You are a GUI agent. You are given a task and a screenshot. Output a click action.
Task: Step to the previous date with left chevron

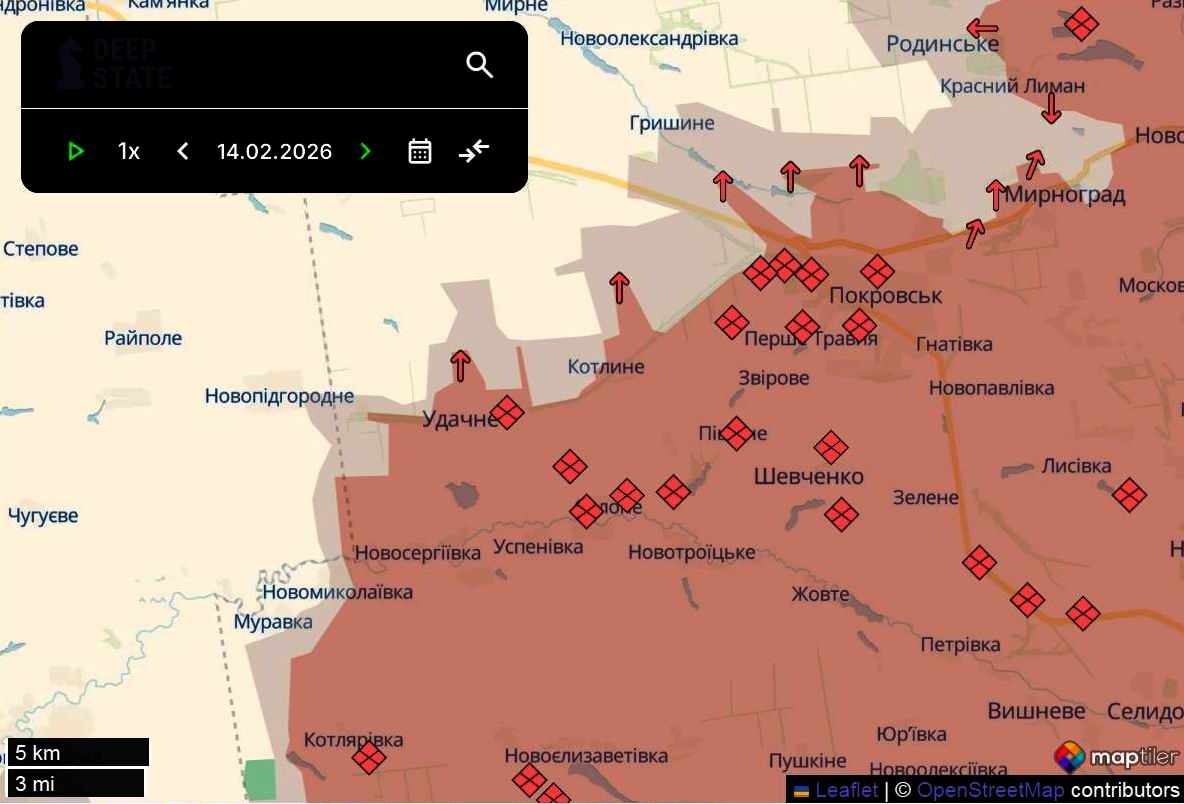click(182, 151)
